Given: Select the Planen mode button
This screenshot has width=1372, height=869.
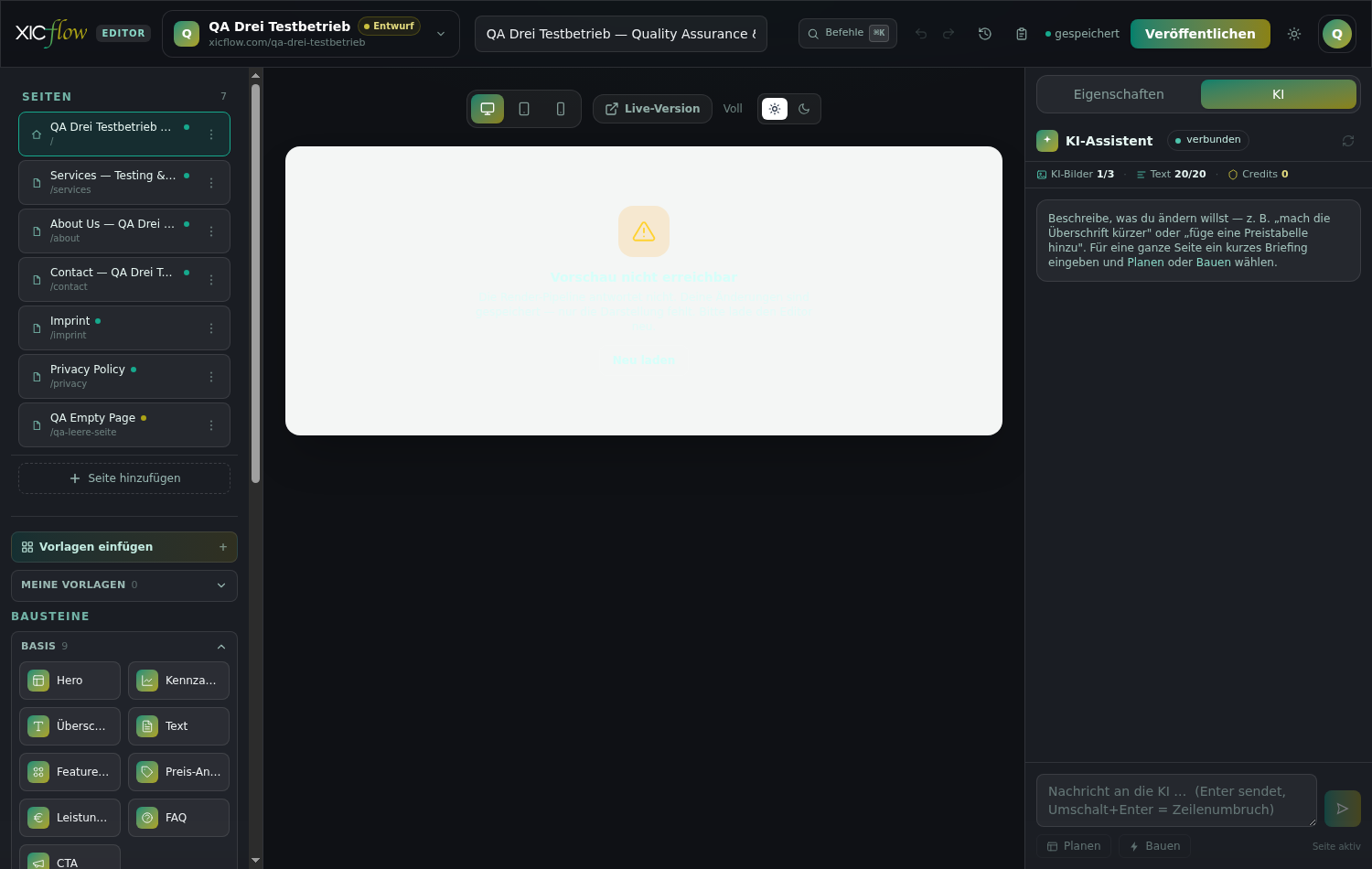Looking at the screenshot, I should coord(1074,846).
